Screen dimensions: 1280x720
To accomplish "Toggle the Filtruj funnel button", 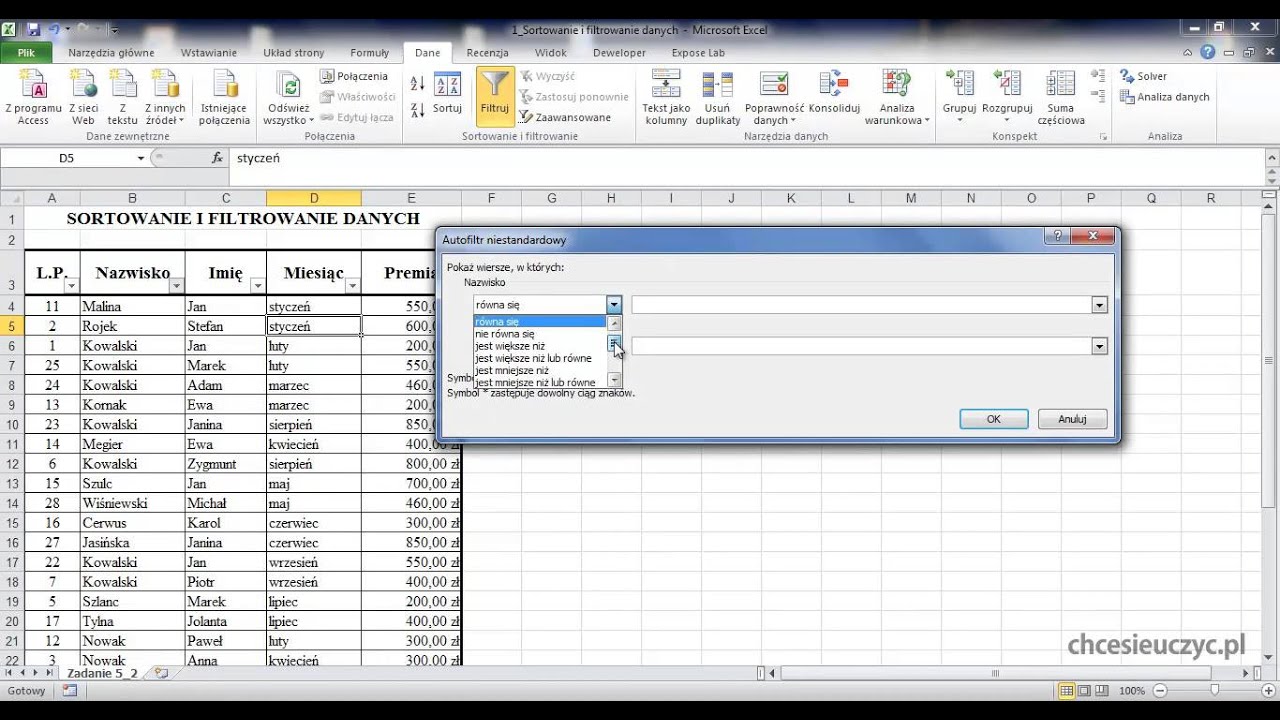I will pyautogui.click(x=495, y=95).
